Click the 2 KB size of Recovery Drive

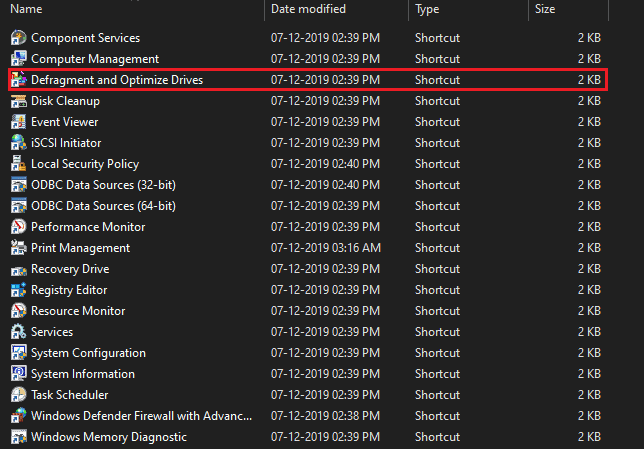(x=589, y=269)
